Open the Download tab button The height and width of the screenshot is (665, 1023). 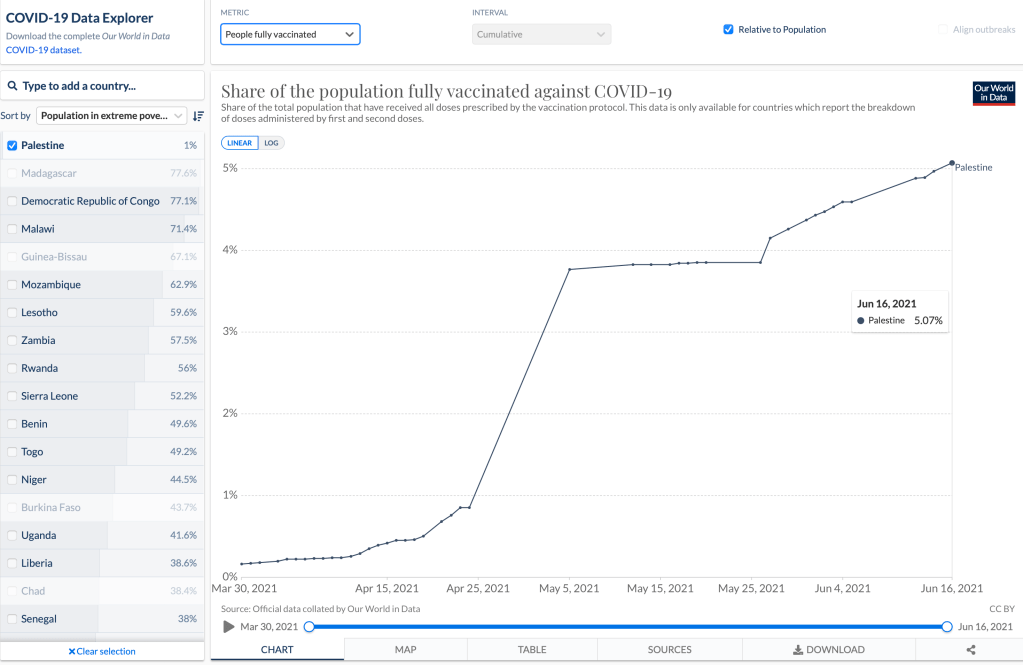point(828,650)
